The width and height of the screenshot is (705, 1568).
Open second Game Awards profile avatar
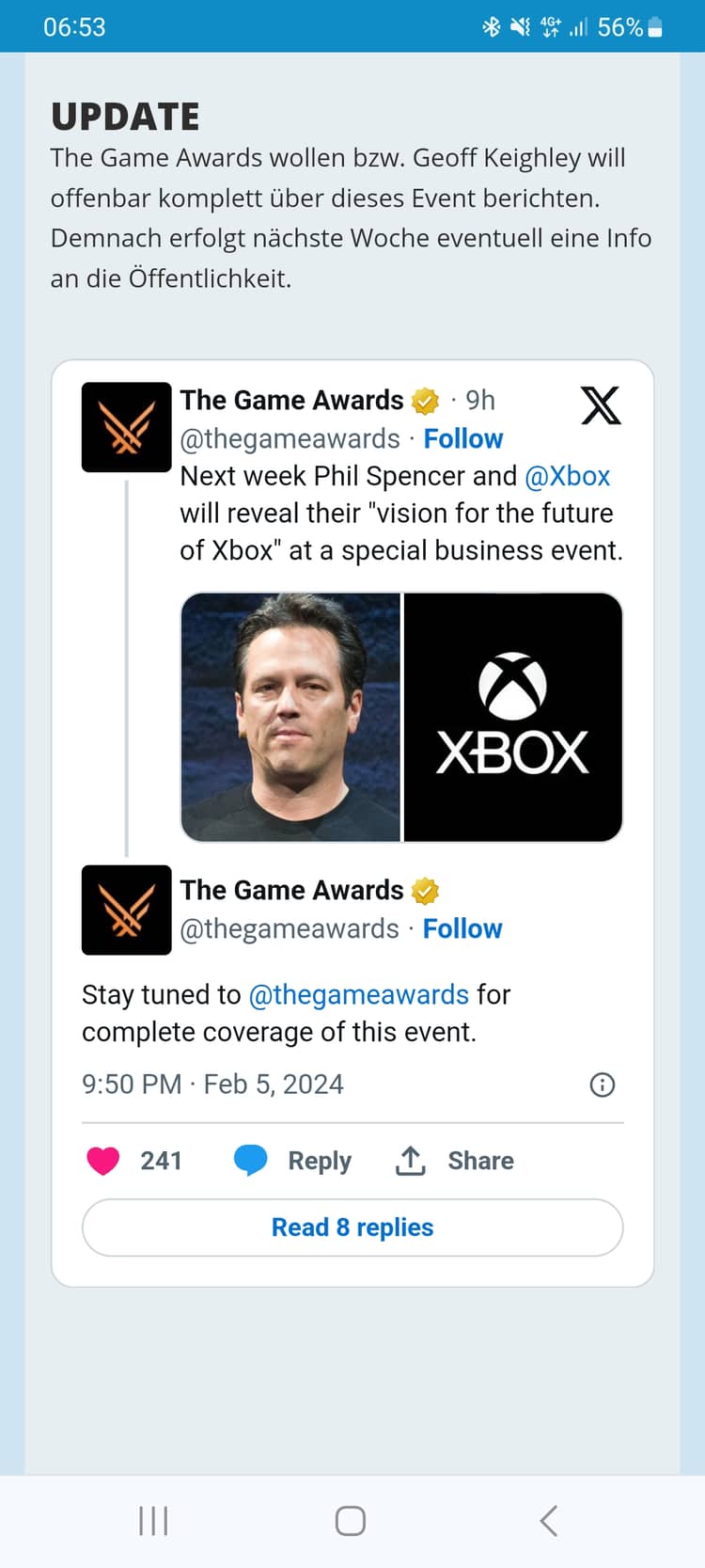[127, 910]
